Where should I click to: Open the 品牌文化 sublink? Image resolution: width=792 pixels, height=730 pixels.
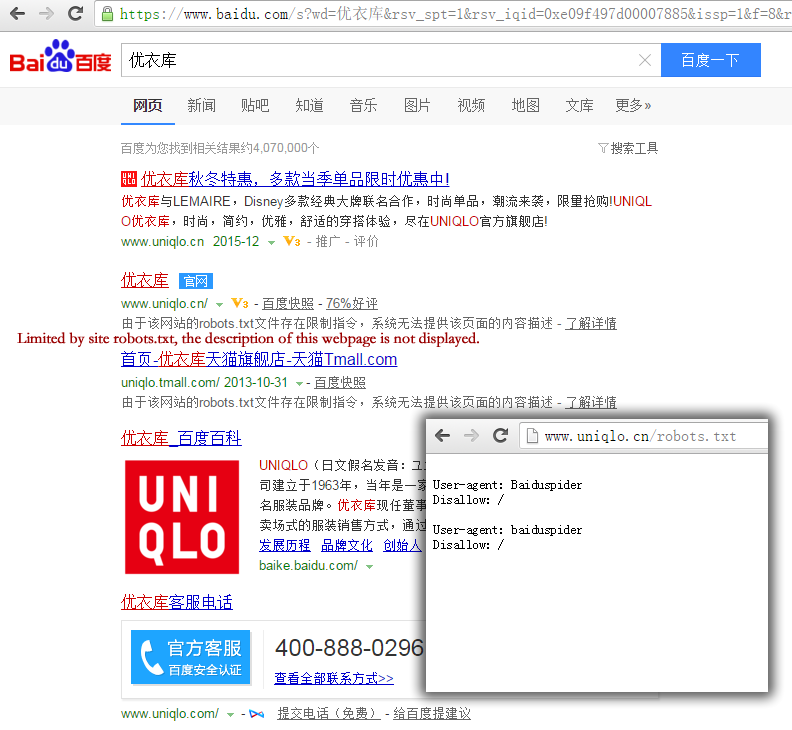(x=347, y=545)
